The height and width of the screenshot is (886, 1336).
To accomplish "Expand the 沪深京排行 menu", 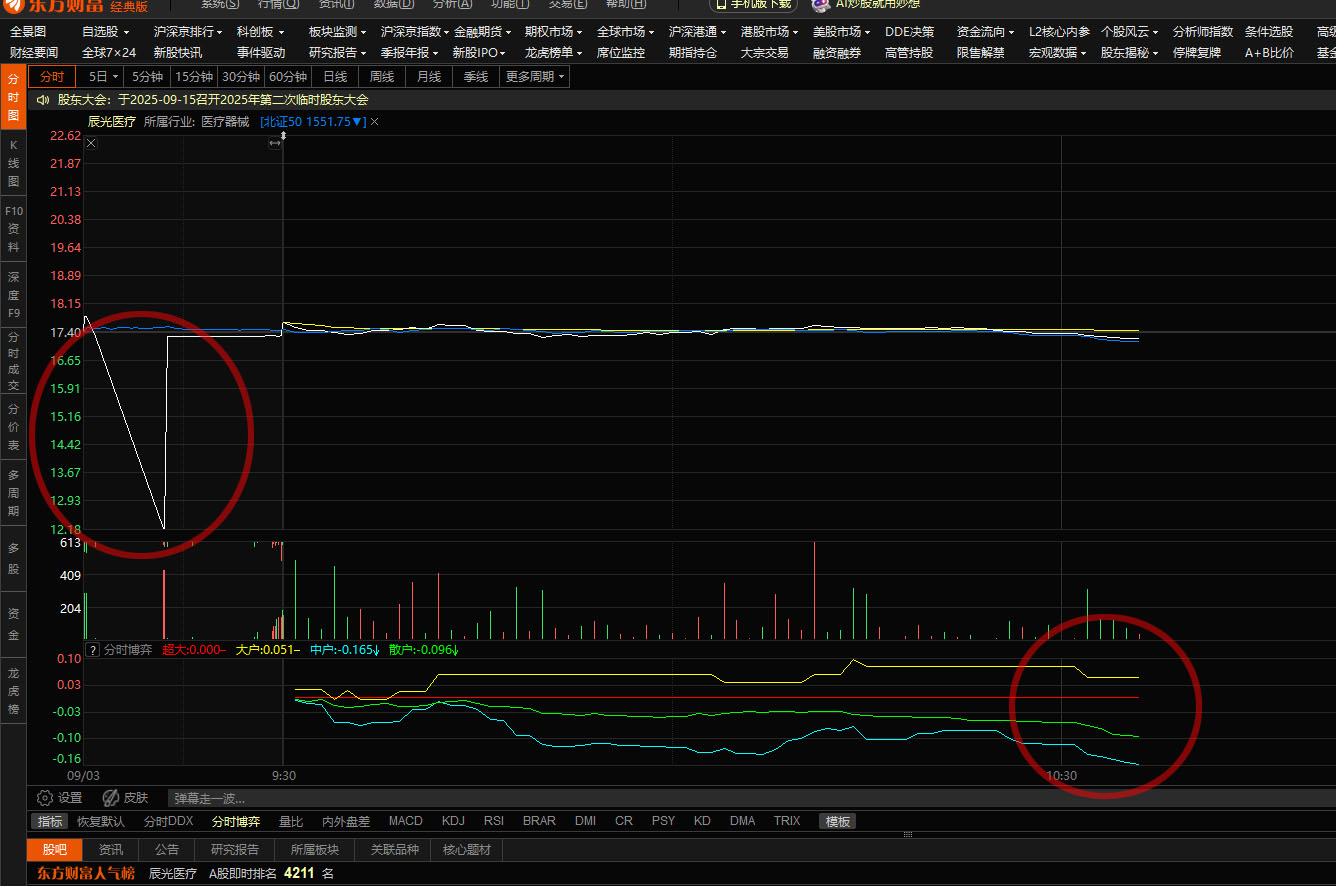I will coord(187,32).
